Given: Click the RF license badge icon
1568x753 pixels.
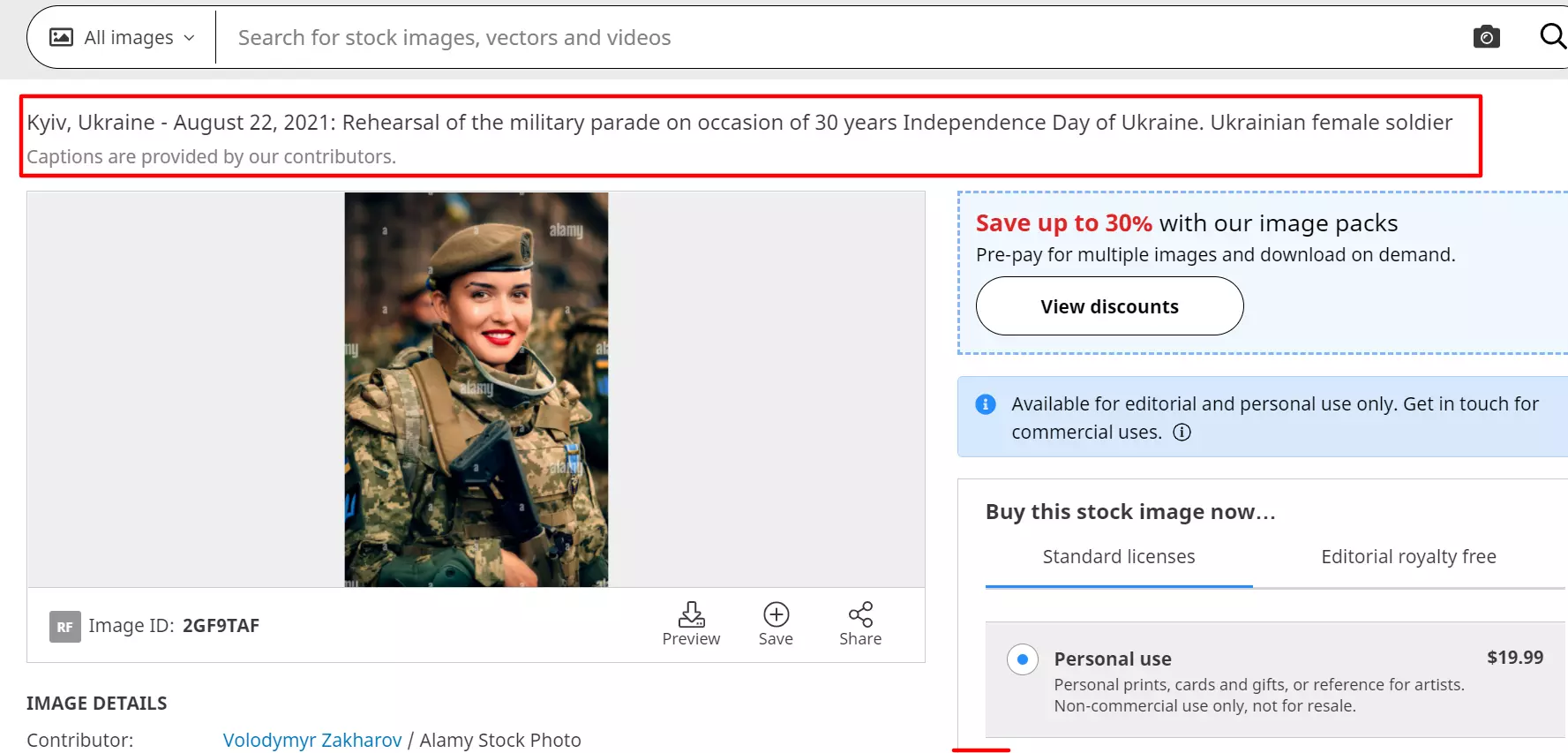Looking at the screenshot, I should (x=64, y=627).
